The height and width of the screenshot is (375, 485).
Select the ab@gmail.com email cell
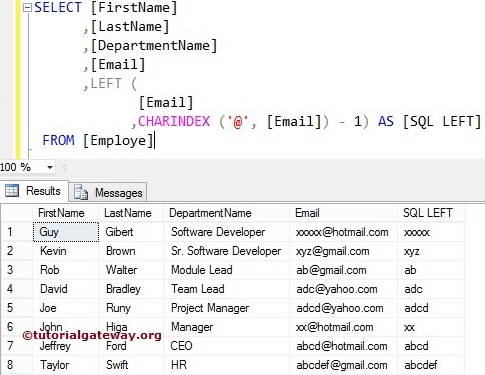(344, 270)
